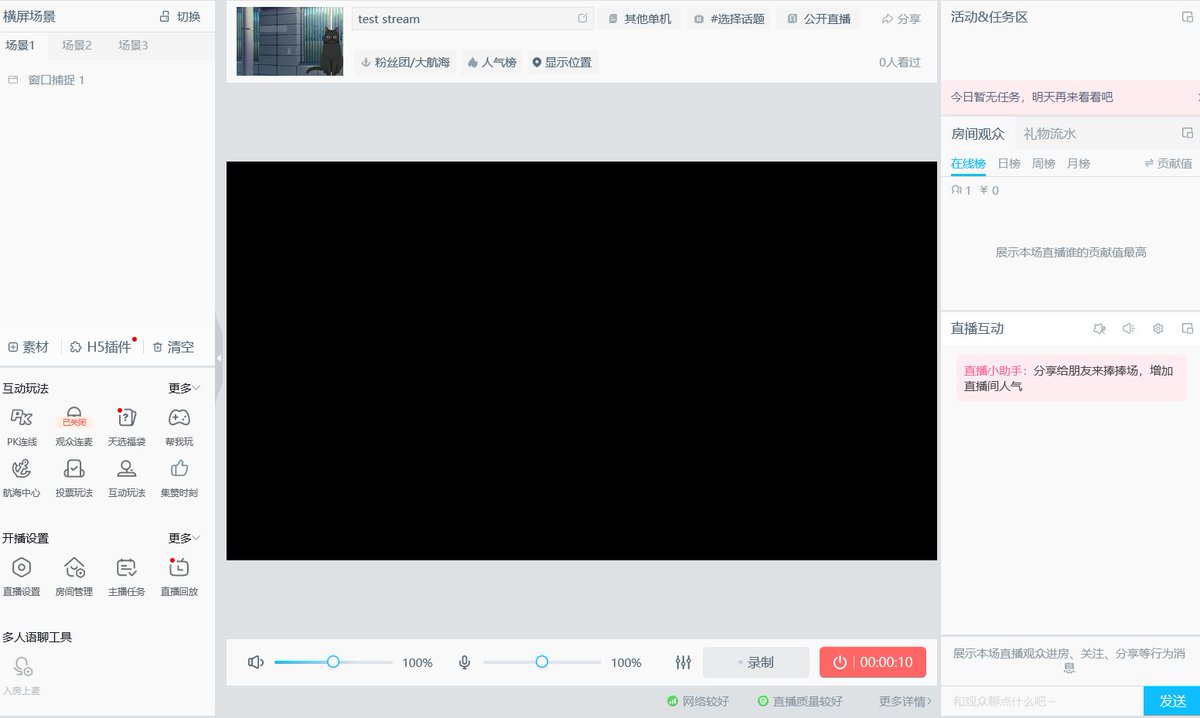Pop out the 房间观众 panel
The width and height of the screenshot is (1200, 718).
(x=1187, y=133)
